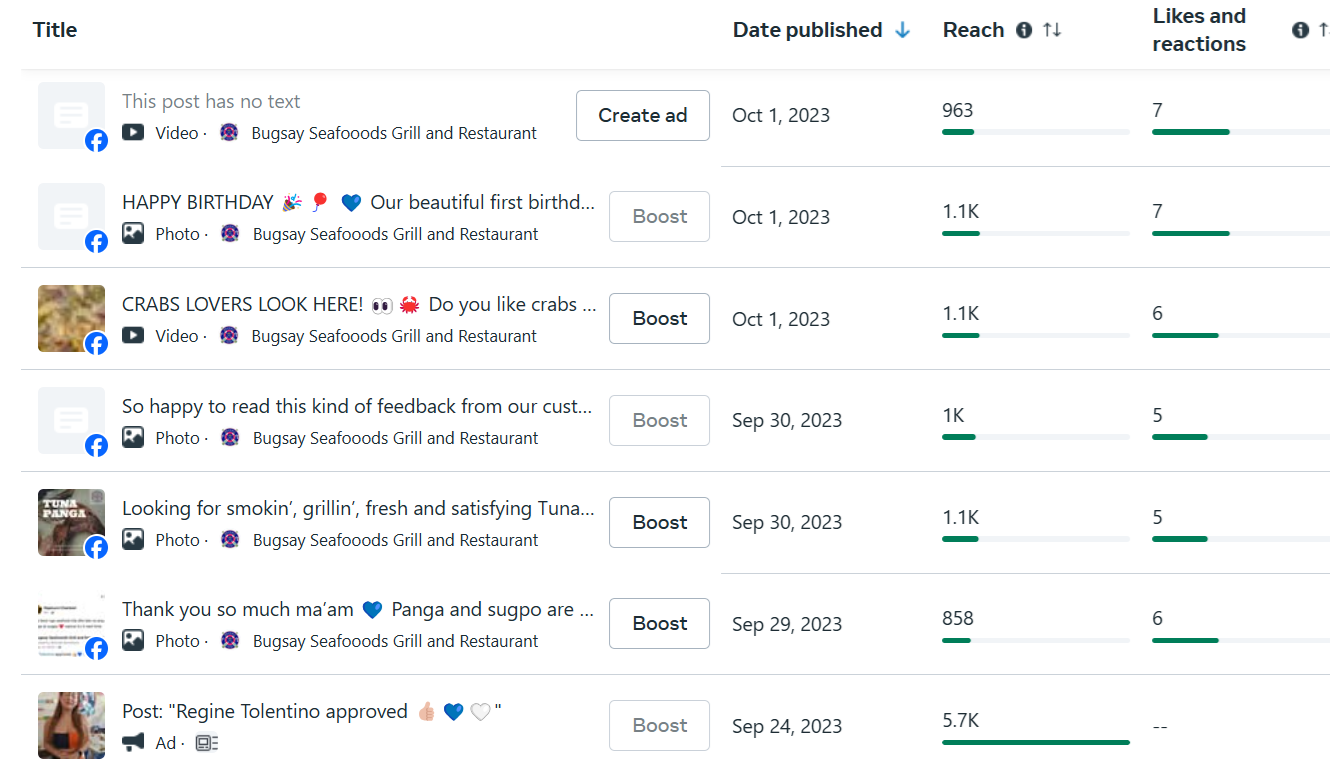Boost the CRABS LOVERS LOOK HERE post

(659, 318)
